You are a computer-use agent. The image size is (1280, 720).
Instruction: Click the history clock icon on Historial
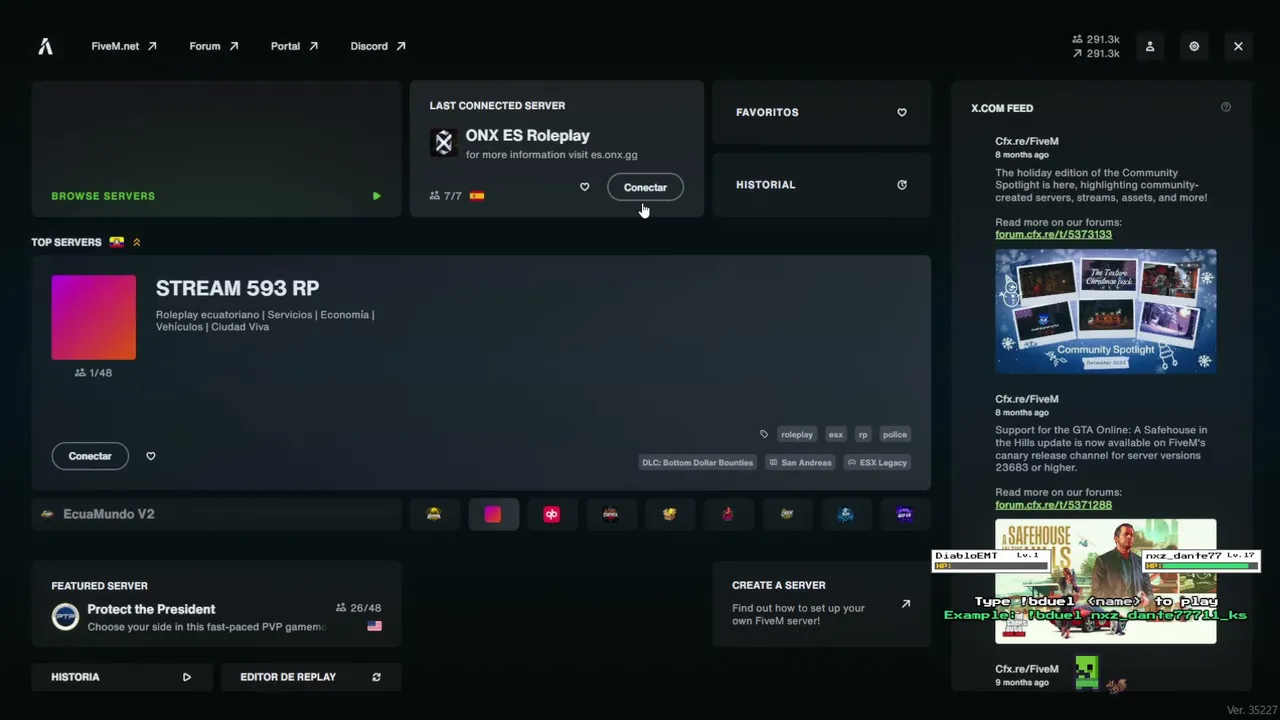click(x=902, y=185)
